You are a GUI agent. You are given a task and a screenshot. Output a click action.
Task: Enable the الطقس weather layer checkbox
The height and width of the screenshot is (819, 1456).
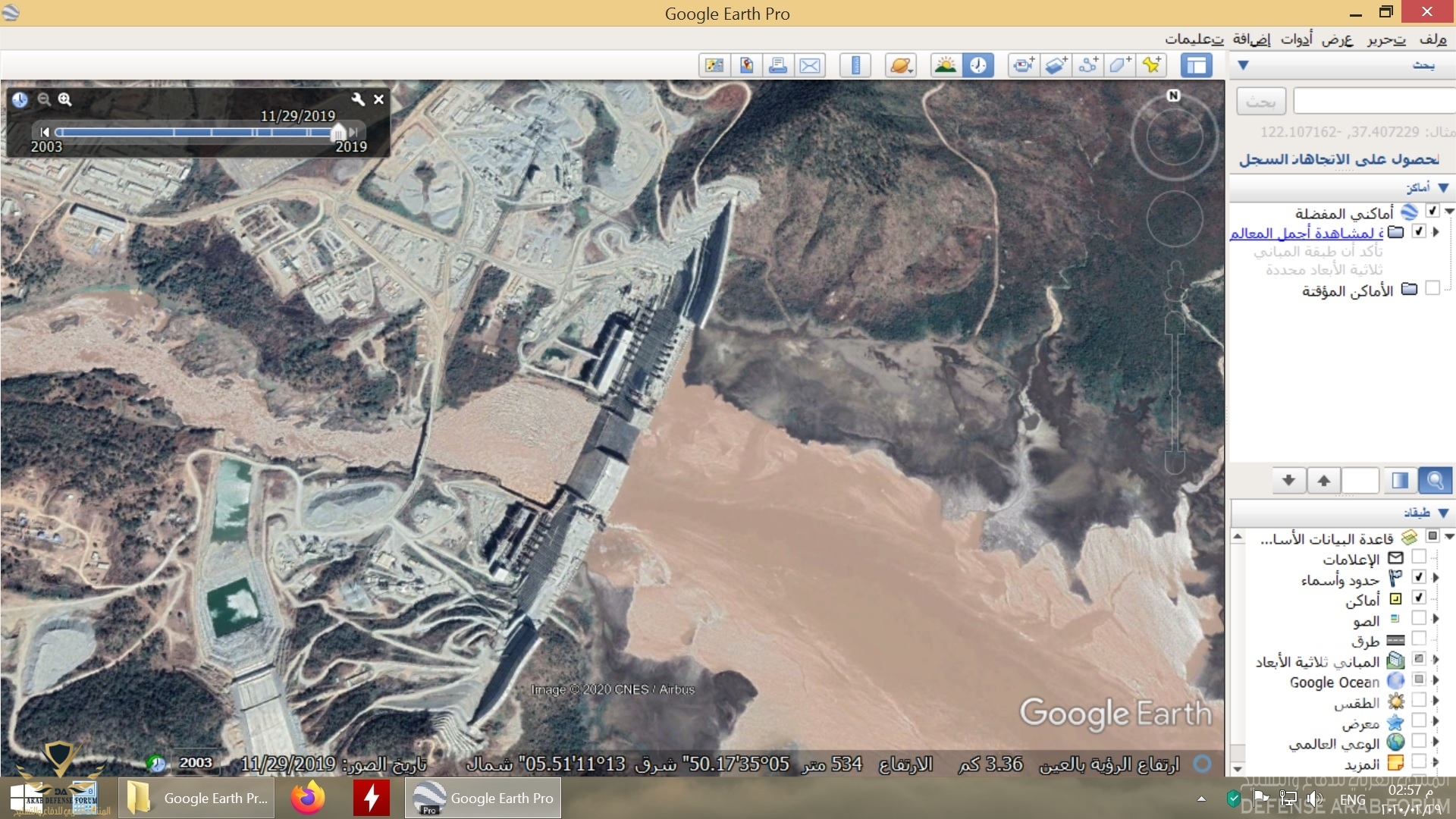click(1419, 701)
